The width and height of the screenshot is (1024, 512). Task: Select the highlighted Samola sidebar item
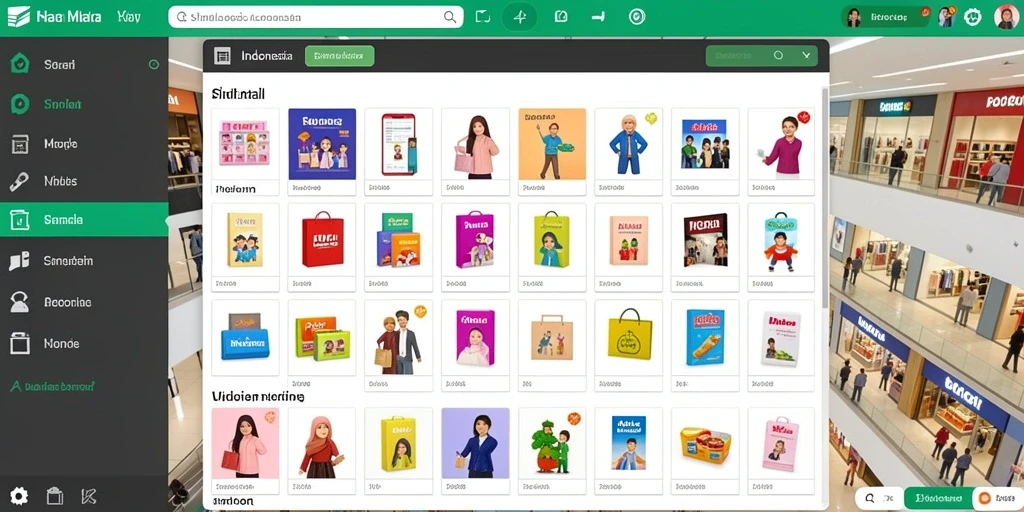[x=84, y=219]
